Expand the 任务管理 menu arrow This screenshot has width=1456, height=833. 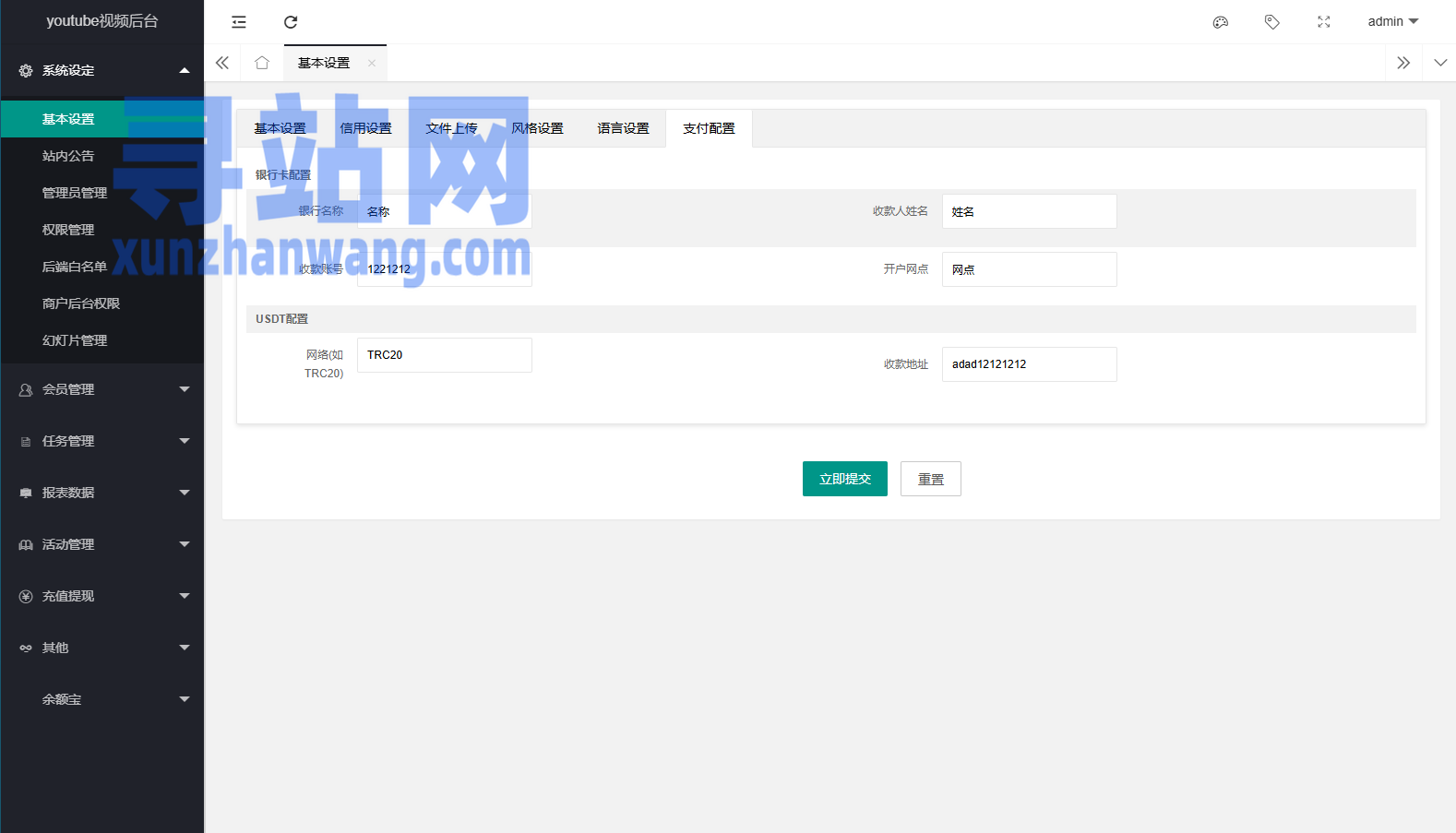185,441
